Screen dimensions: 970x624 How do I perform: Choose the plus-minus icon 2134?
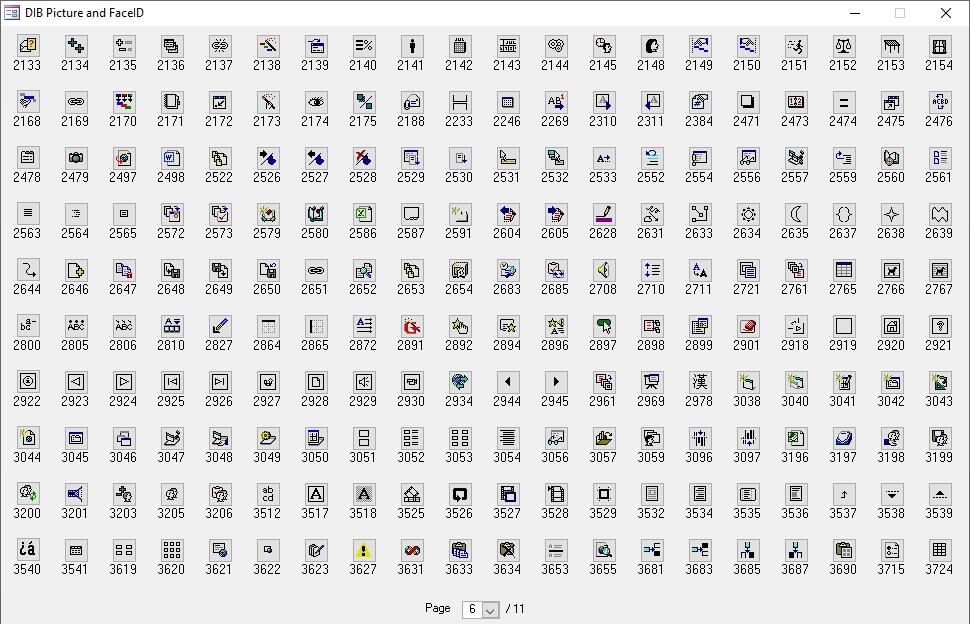pos(75,46)
